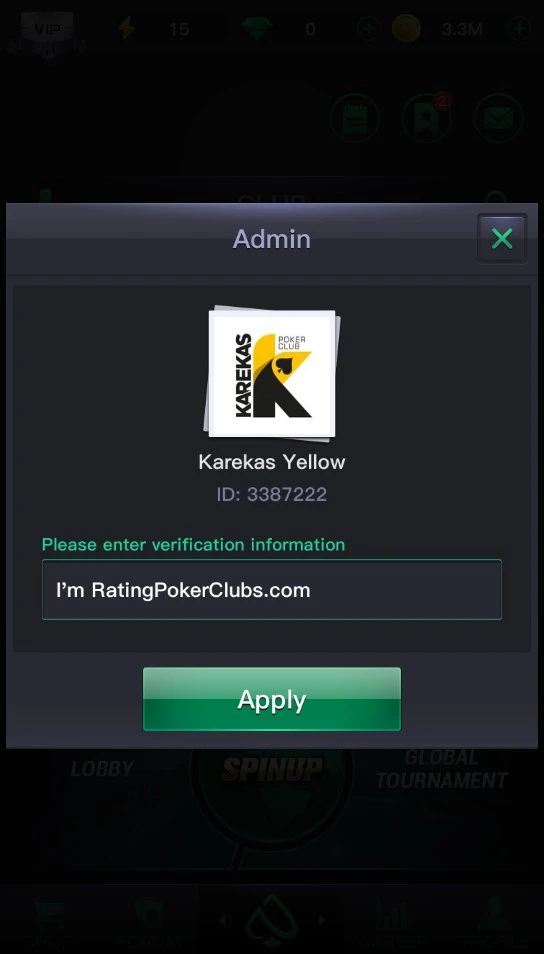Open the star badge icon with notification

click(427, 118)
